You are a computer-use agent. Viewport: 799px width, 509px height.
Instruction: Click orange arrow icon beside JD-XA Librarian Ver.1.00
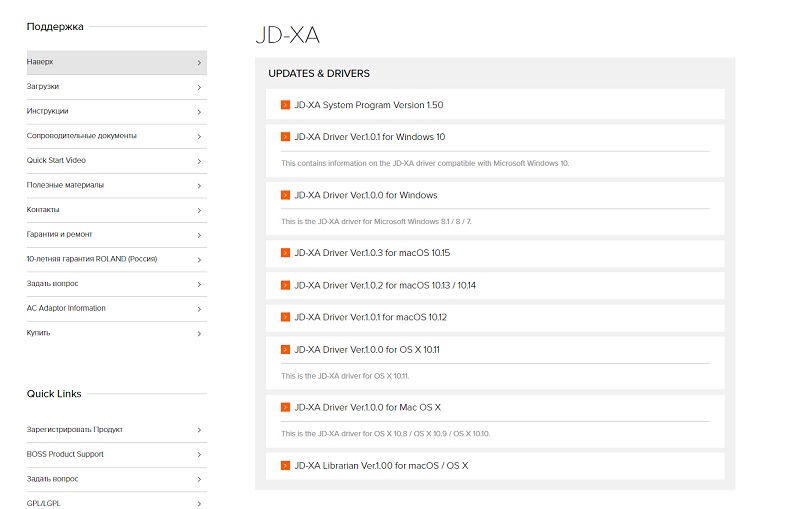[285, 466]
